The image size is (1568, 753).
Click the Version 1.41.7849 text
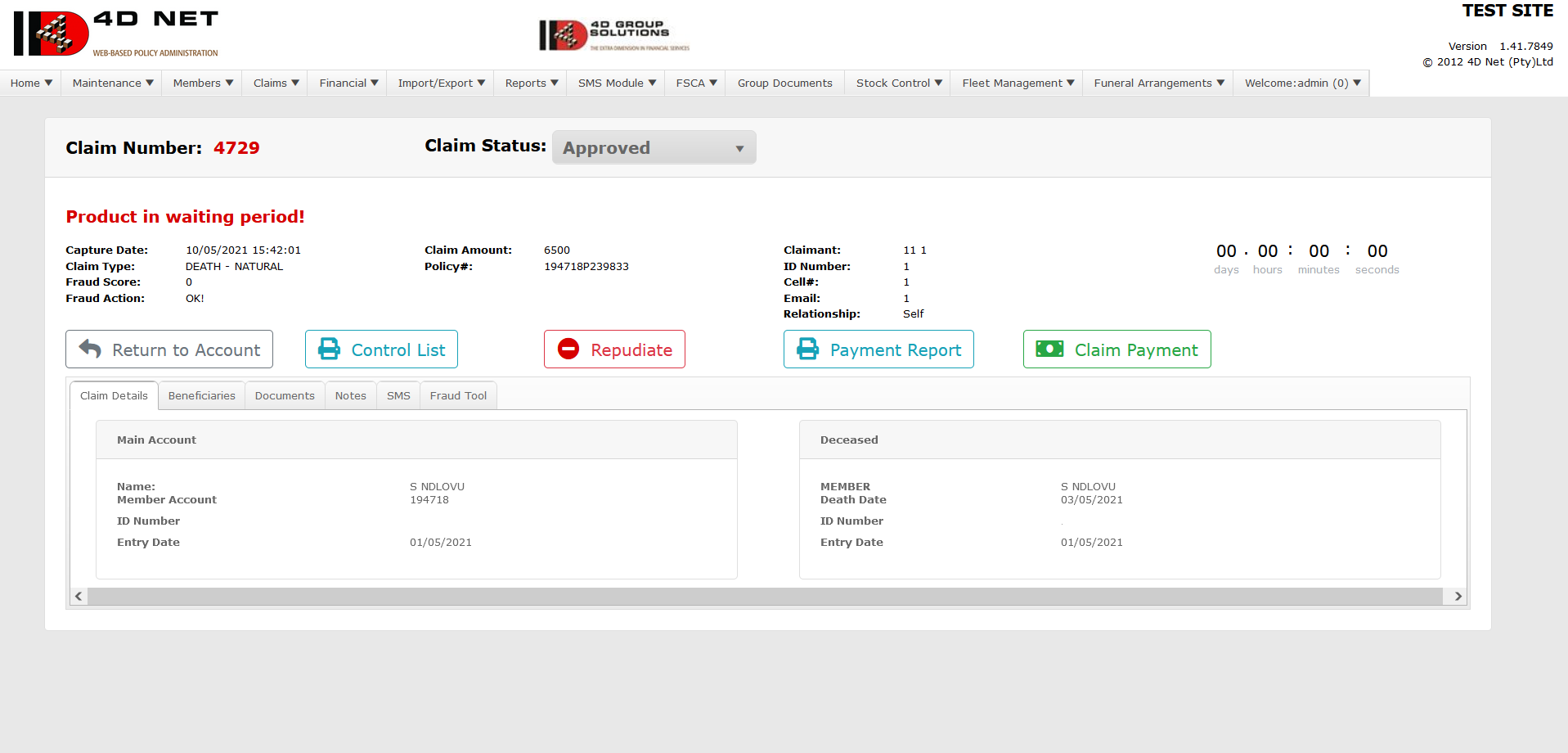(x=1500, y=47)
